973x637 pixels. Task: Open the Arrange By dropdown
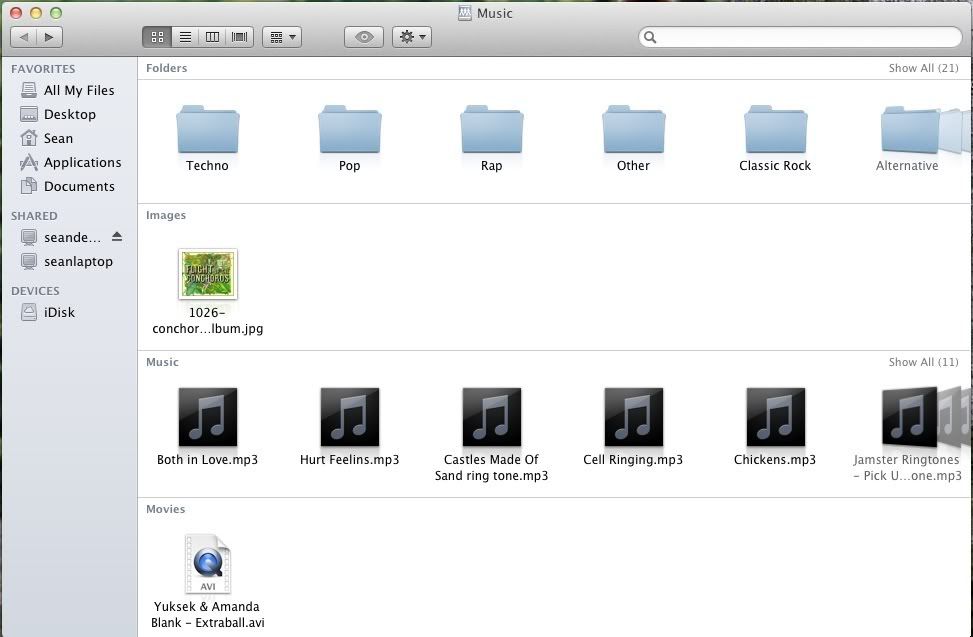click(283, 36)
